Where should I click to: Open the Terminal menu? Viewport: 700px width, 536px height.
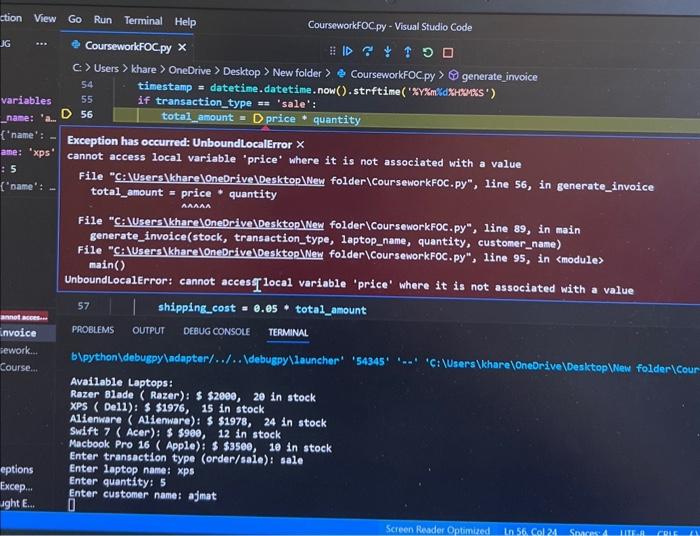click(x=143, y=21)
